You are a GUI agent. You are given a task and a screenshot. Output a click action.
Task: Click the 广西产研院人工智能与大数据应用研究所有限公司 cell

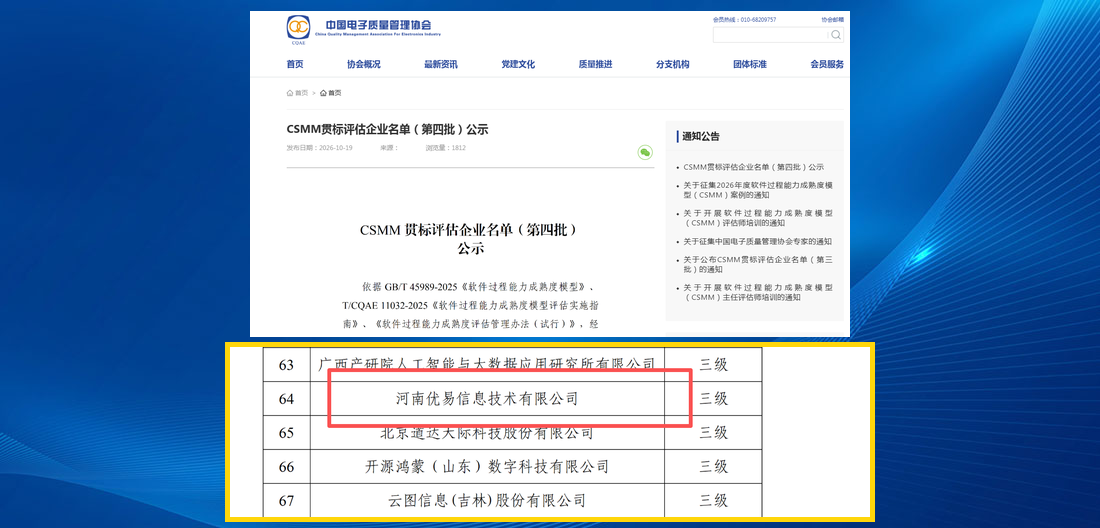487,365
